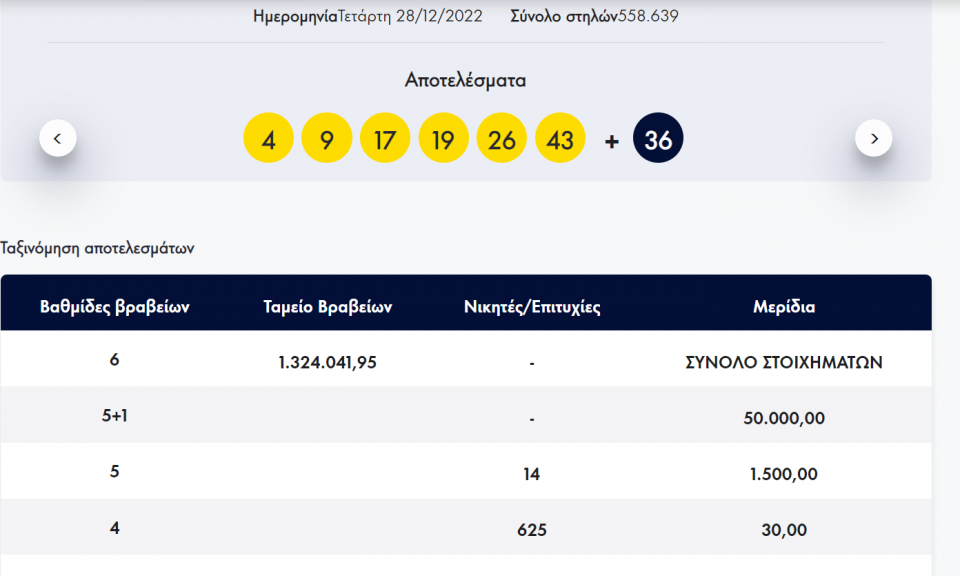Screen dimensions: 960x576
Task: Click the next draw arrow button
Action: tap(874, 138)
